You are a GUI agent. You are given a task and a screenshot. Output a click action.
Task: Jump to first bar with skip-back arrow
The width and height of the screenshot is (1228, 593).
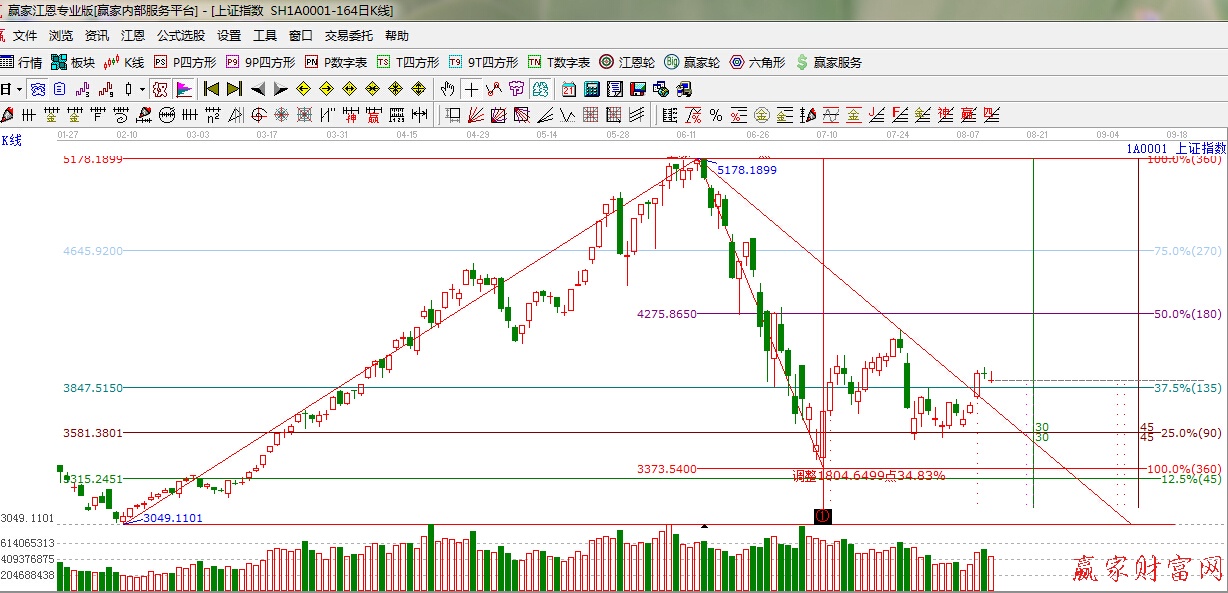point(211,89)
